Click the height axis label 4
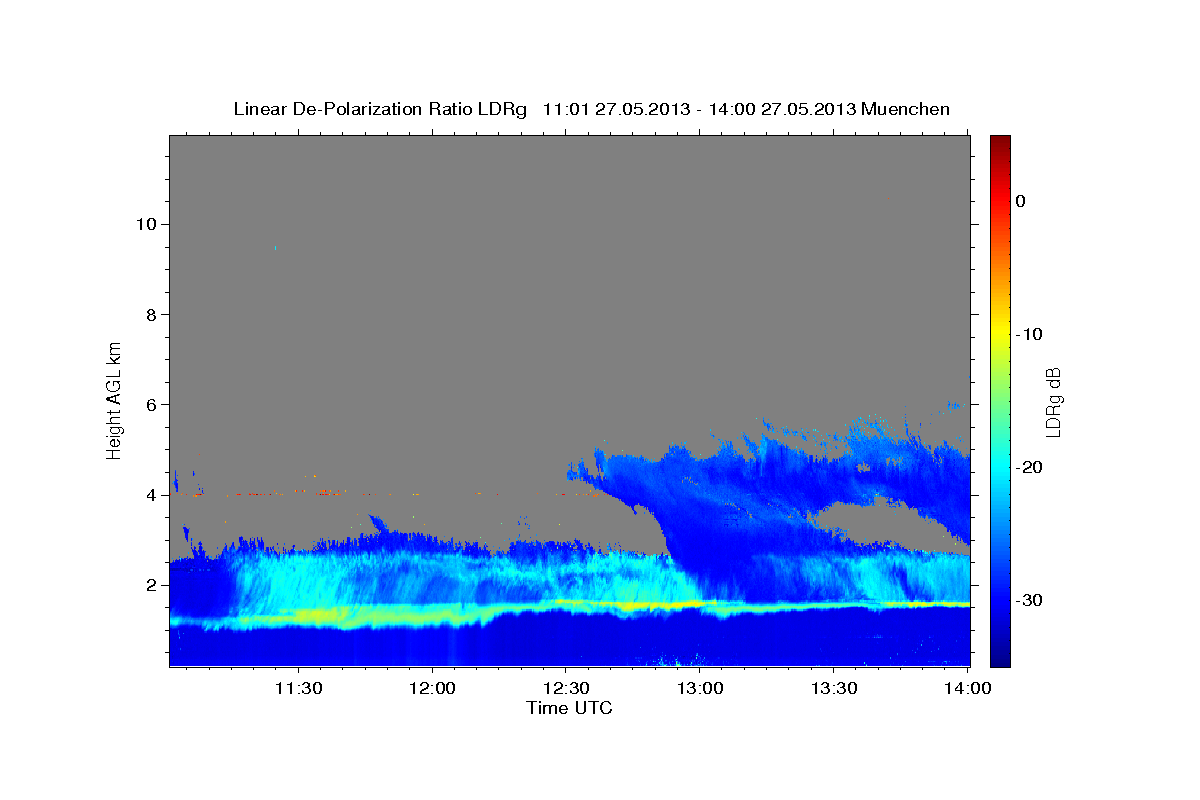 click(x=151, y=495)
